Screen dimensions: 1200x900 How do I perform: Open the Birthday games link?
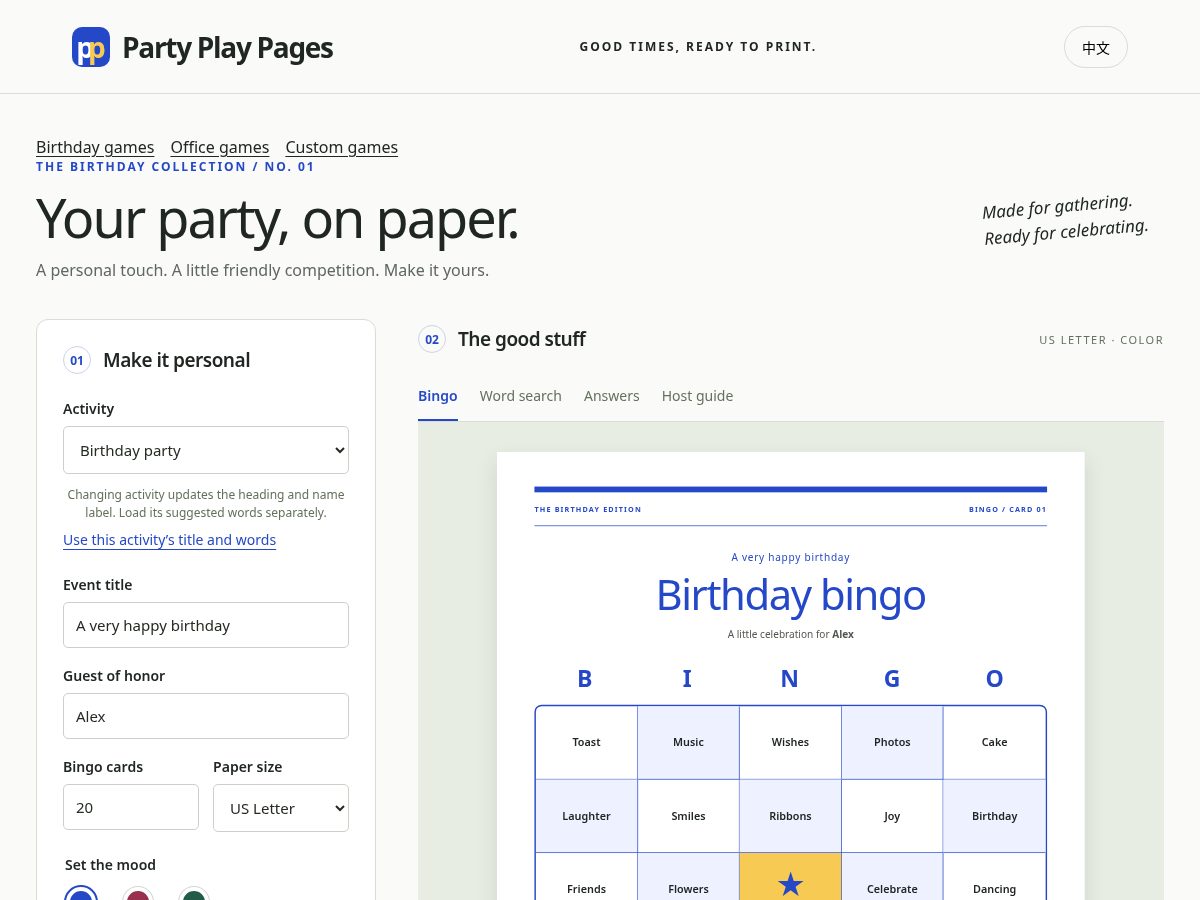click(x=95, y=147)
